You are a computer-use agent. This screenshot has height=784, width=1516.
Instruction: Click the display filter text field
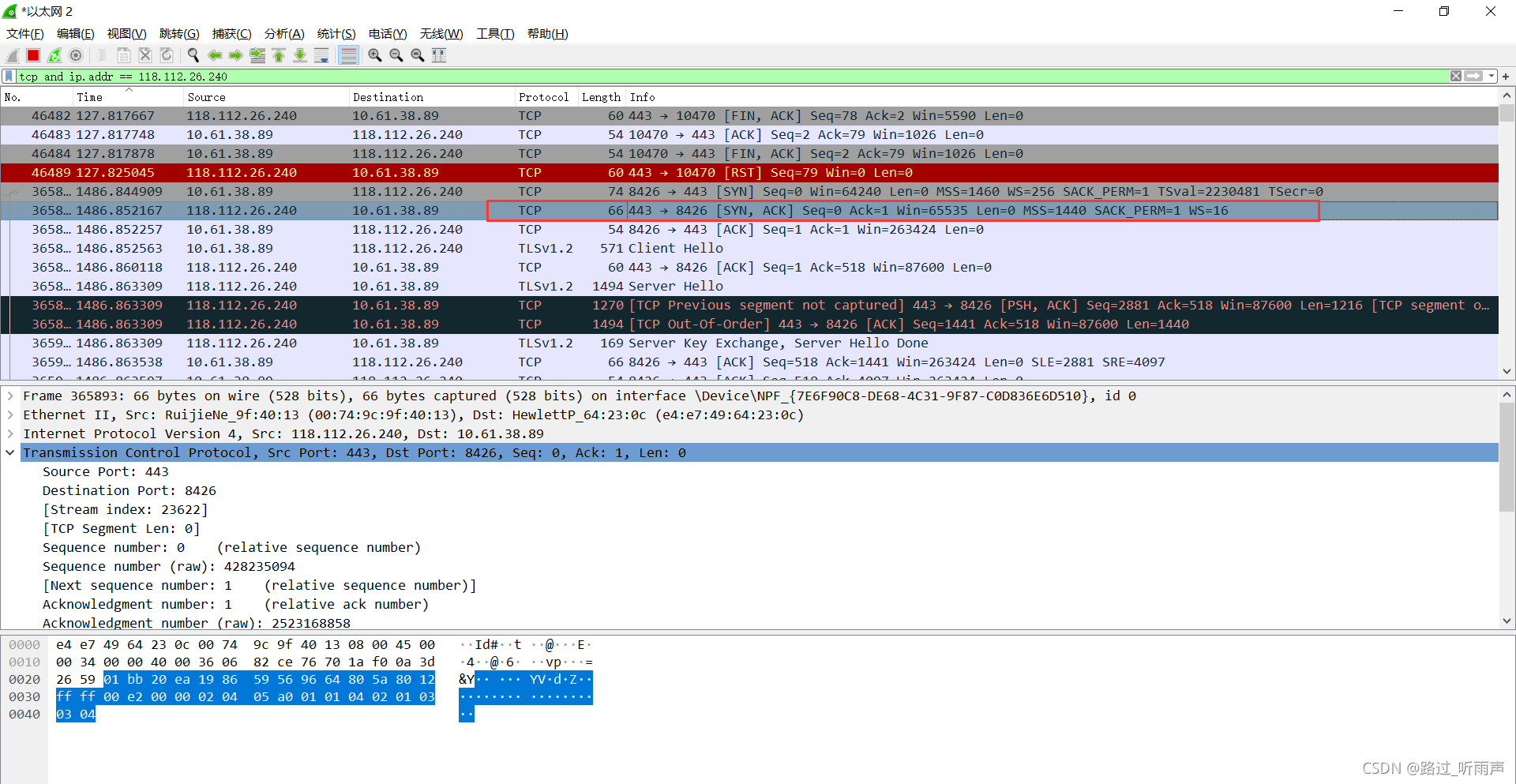pyautogui.click(x=711, y=77)
